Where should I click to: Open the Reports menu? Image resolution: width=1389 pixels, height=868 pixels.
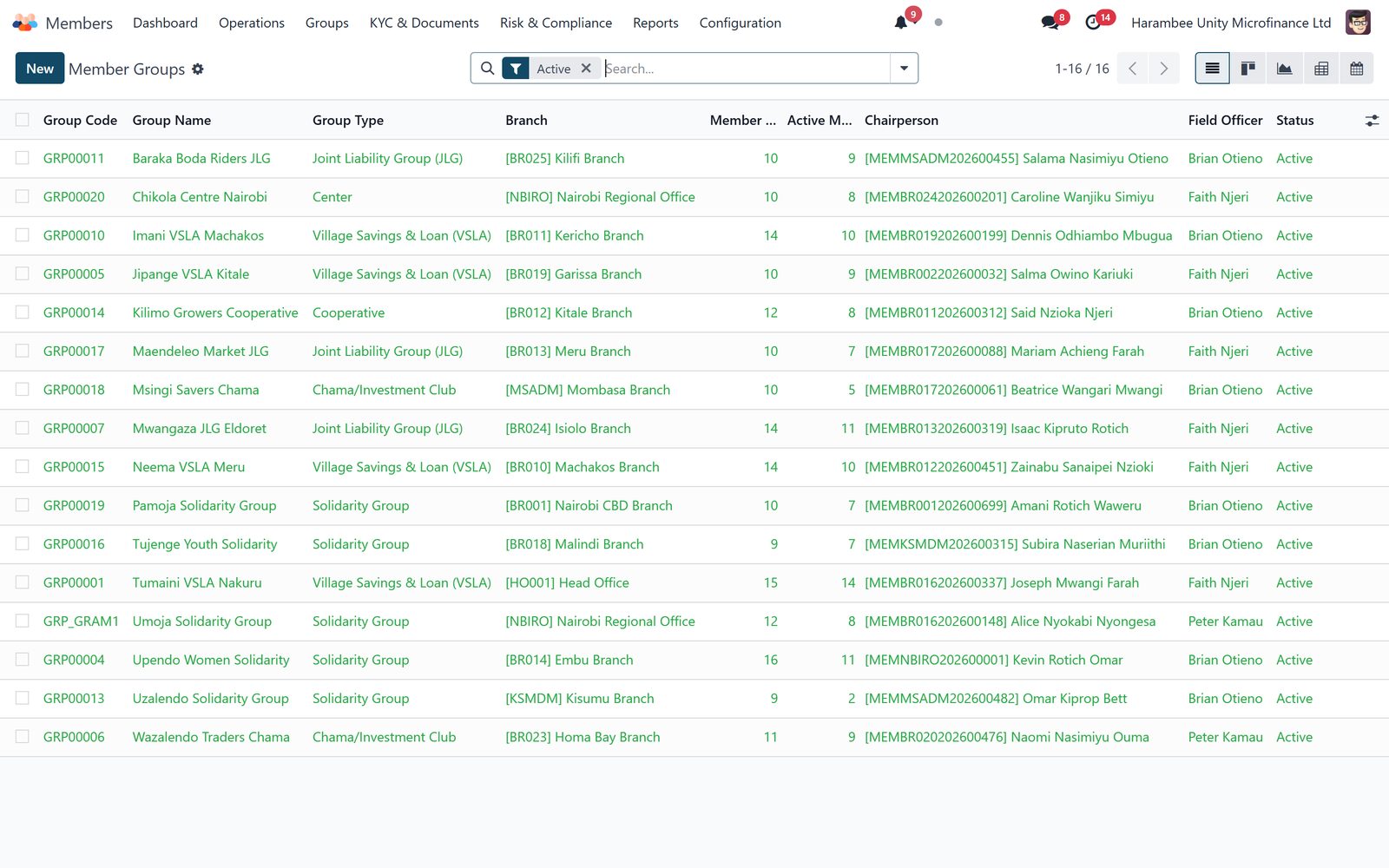coord(655,23)
